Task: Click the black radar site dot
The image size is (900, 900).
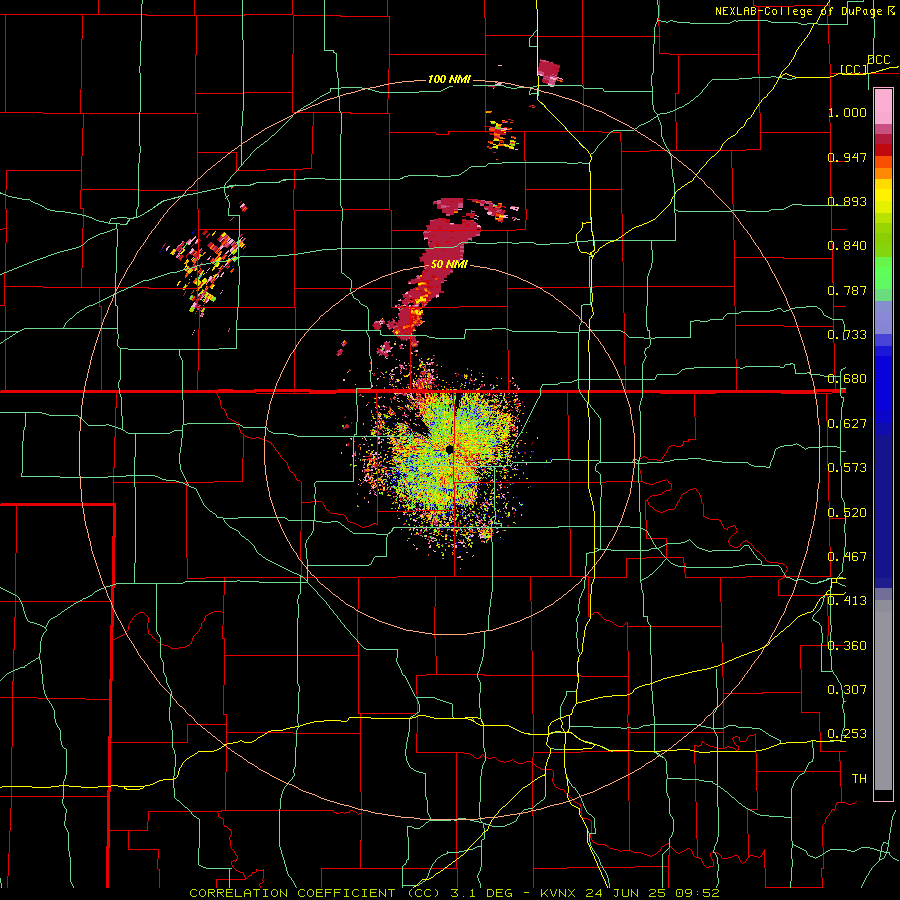Action: (449, 449)
